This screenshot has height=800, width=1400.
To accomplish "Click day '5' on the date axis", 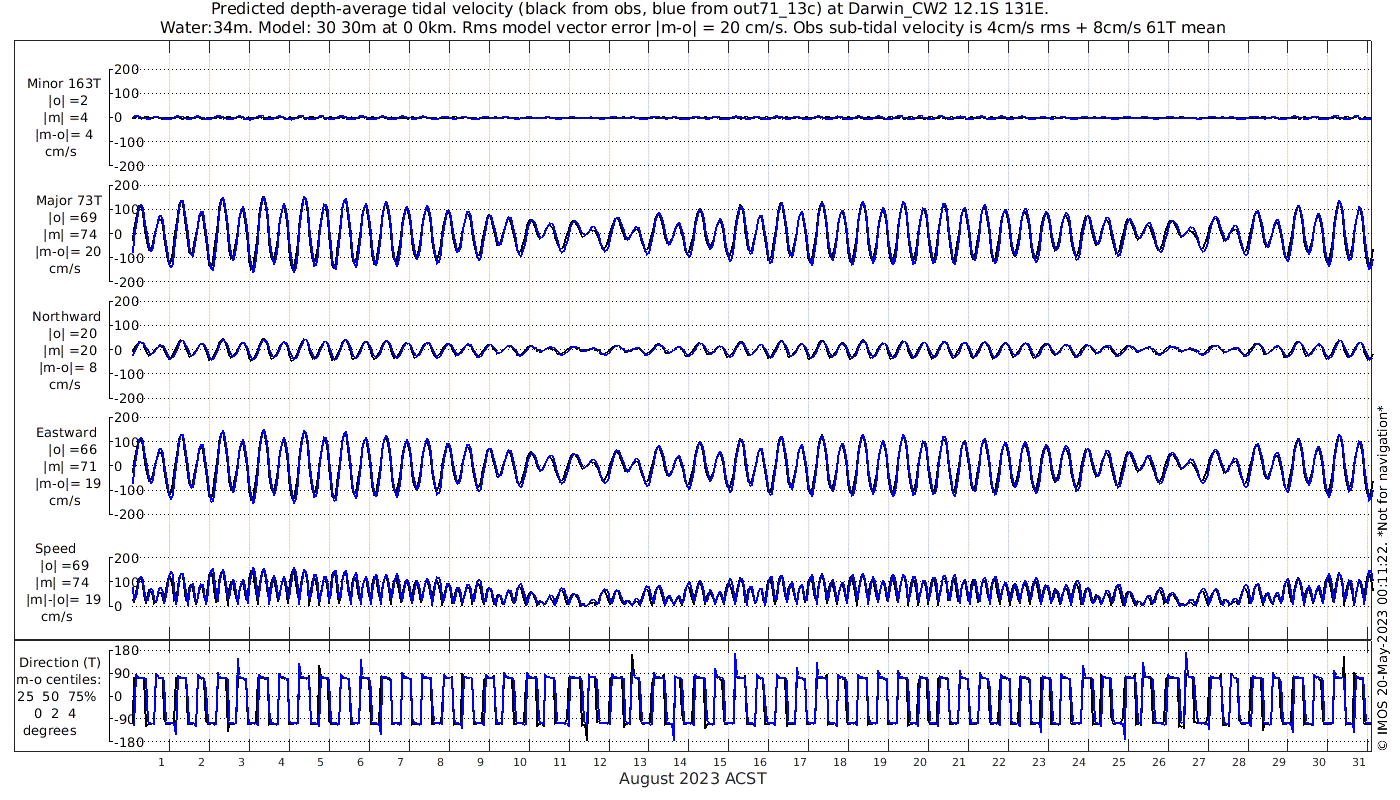I will click(321, 762).
